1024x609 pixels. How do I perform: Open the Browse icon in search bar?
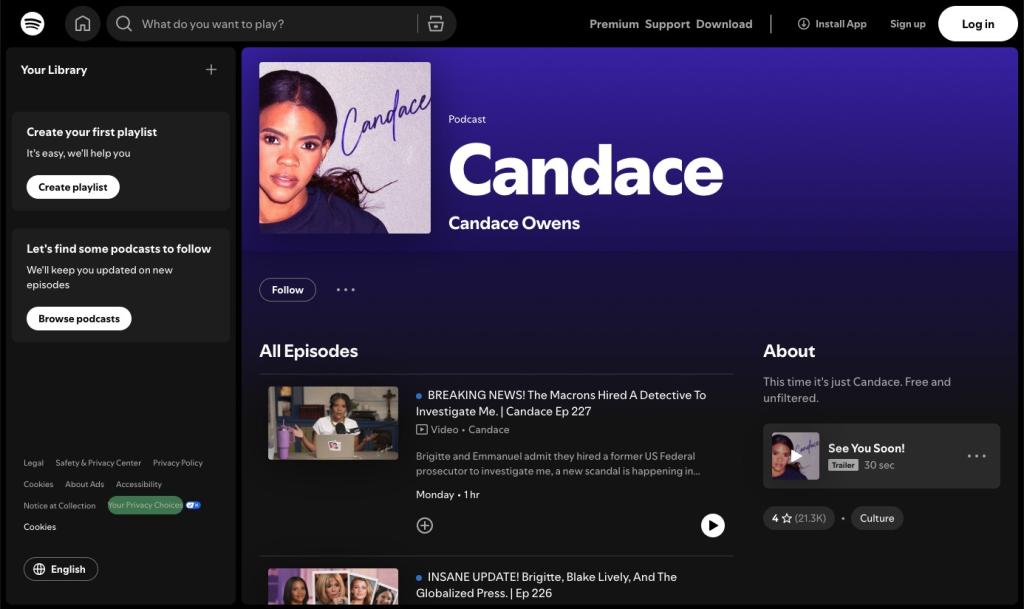(x=436, y=24)
